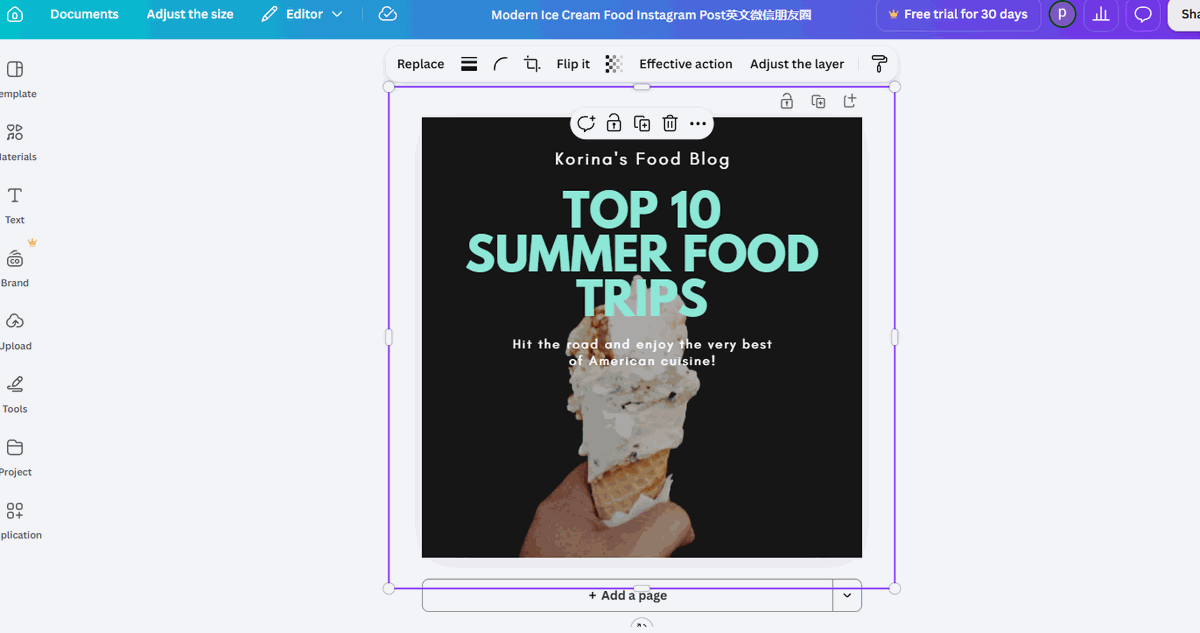This screenshot has width=1200, height=633.
Task: Open the Upload sidebar panel
Action: click(x=15, y=331)
